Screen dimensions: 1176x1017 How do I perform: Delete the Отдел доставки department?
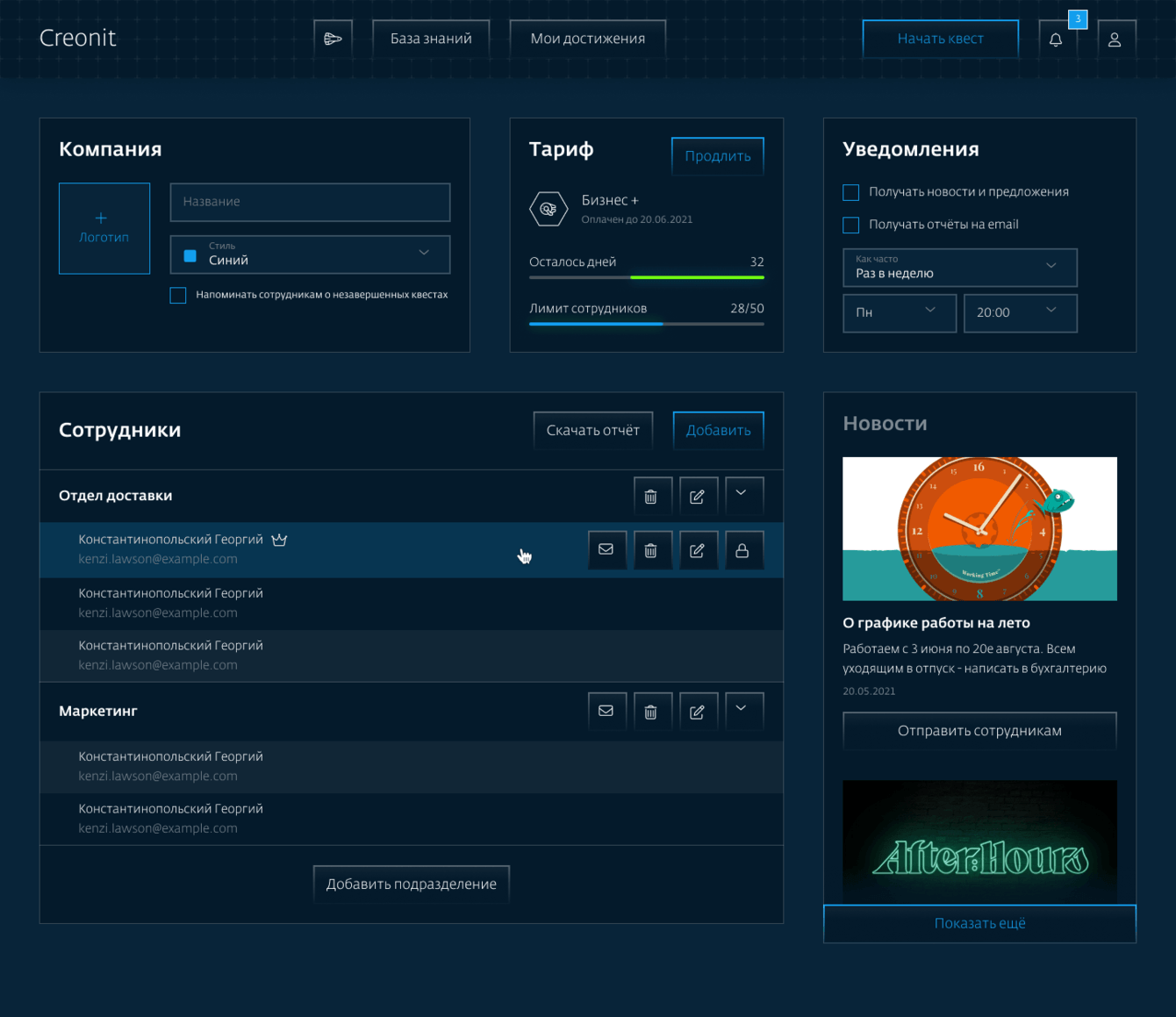point(651,497)
